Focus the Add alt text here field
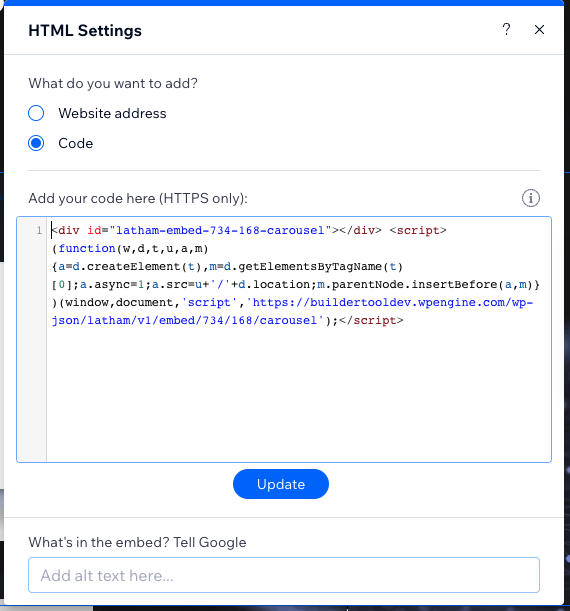 point(284,575)
